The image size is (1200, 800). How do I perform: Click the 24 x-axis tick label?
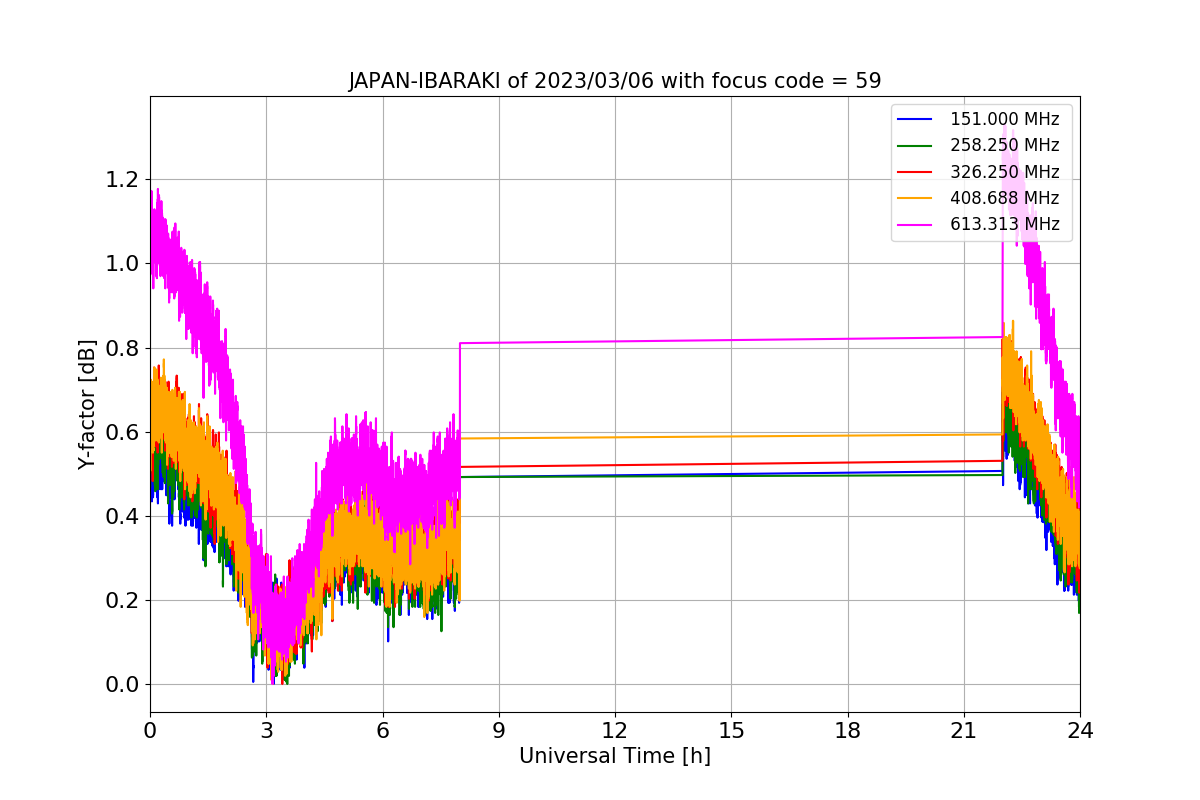1080,731
